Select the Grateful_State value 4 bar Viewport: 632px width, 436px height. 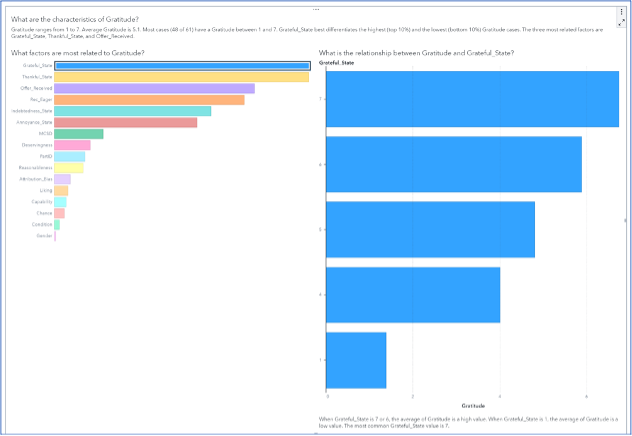click(413, 295)
